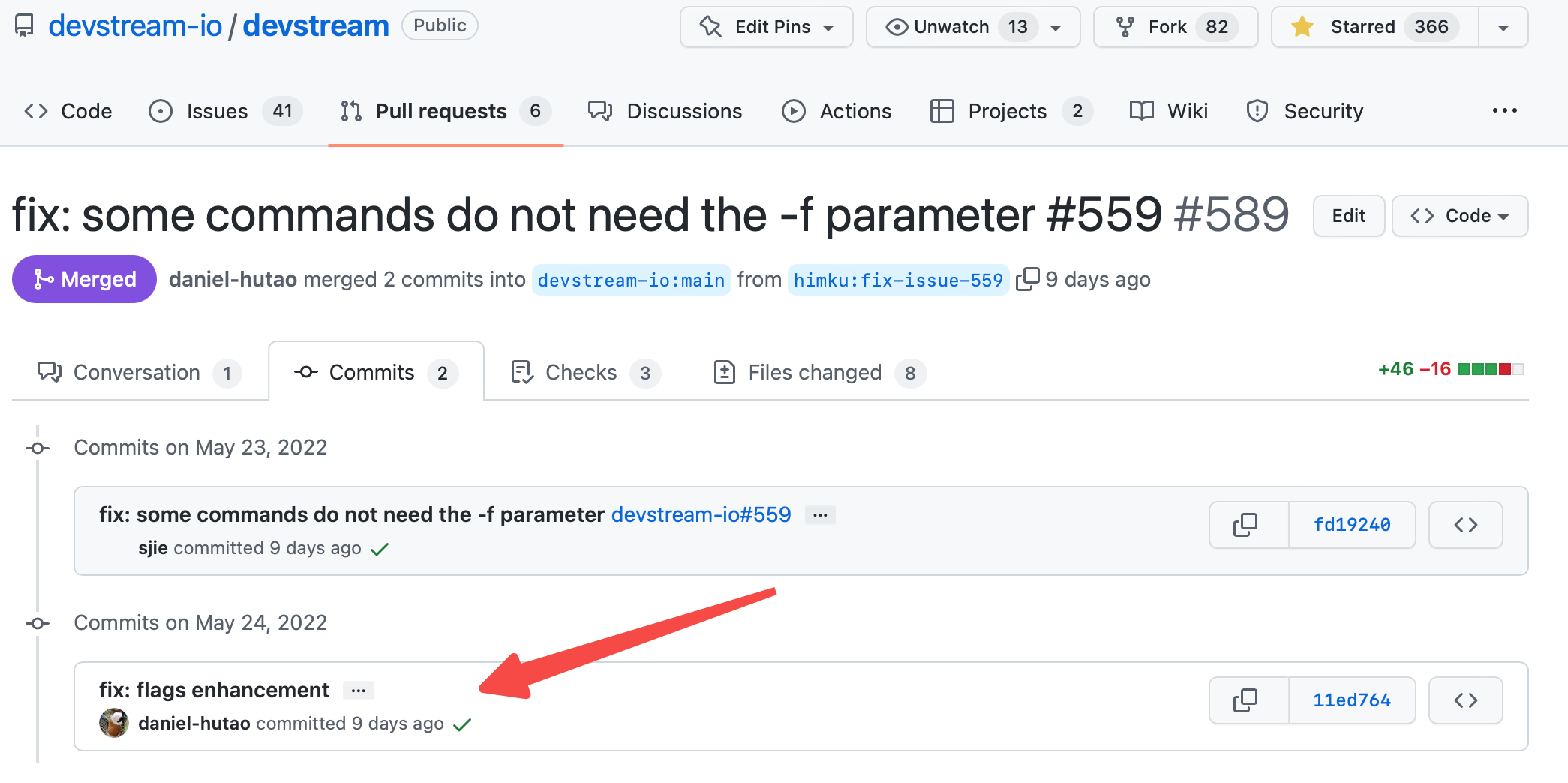1568x783 pixels.
Task: View code at commit 11ed764
Action: [x=1464, y=700]
